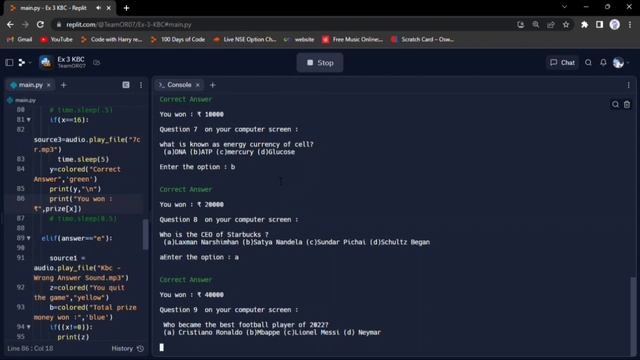640x360 pixels.
Task: Toggle the editor pane layout icon
Action: [126, 85]
